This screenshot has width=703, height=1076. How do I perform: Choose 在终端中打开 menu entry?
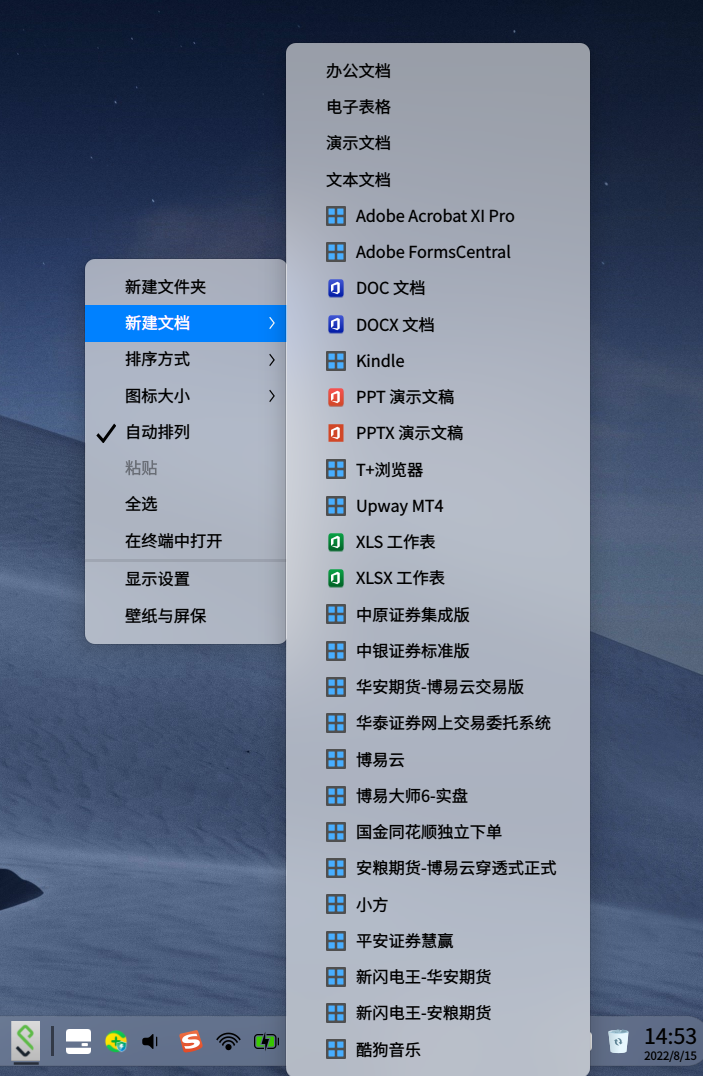(x=185, y=541)
